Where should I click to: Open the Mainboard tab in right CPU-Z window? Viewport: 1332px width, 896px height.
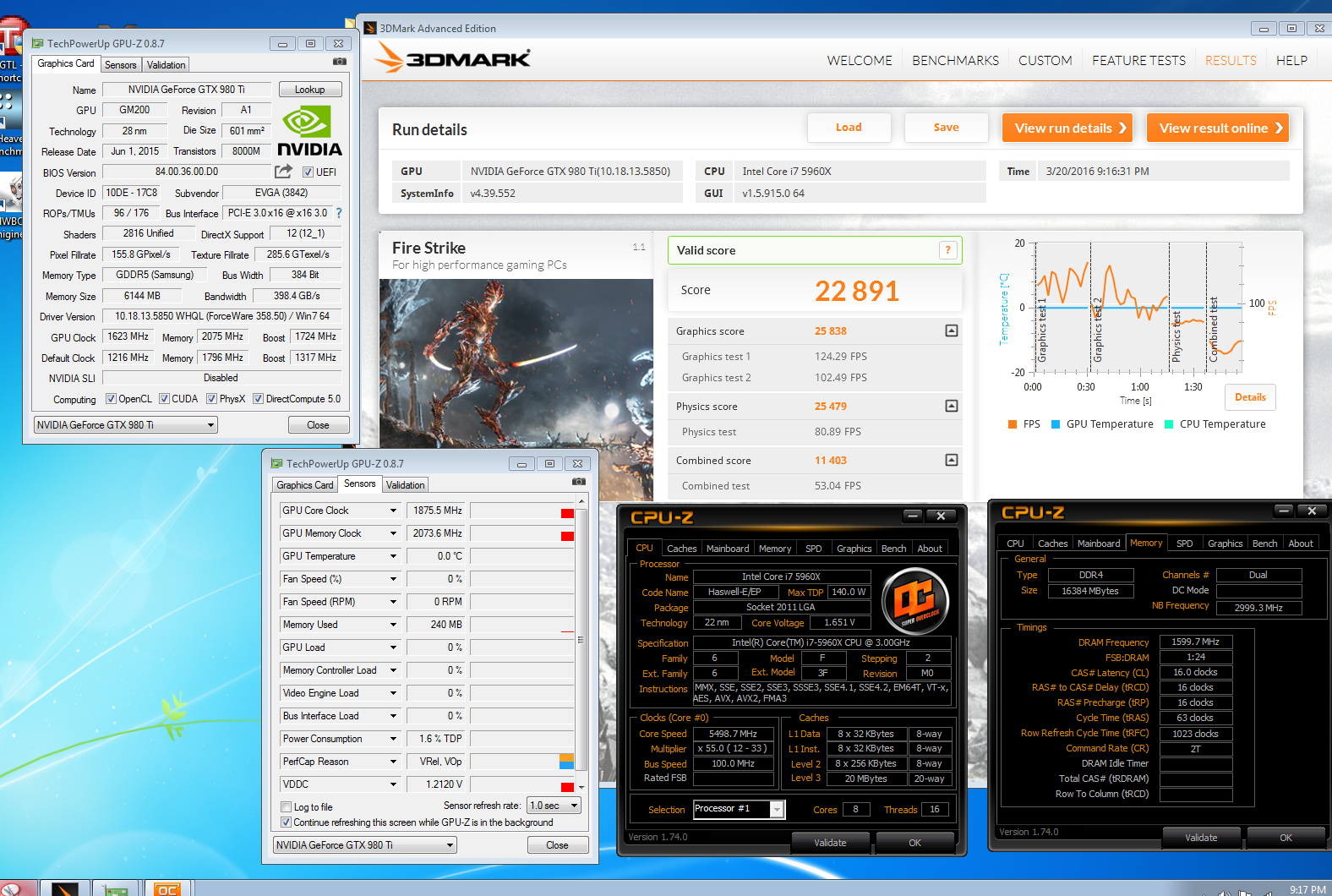pos(1099,544)
